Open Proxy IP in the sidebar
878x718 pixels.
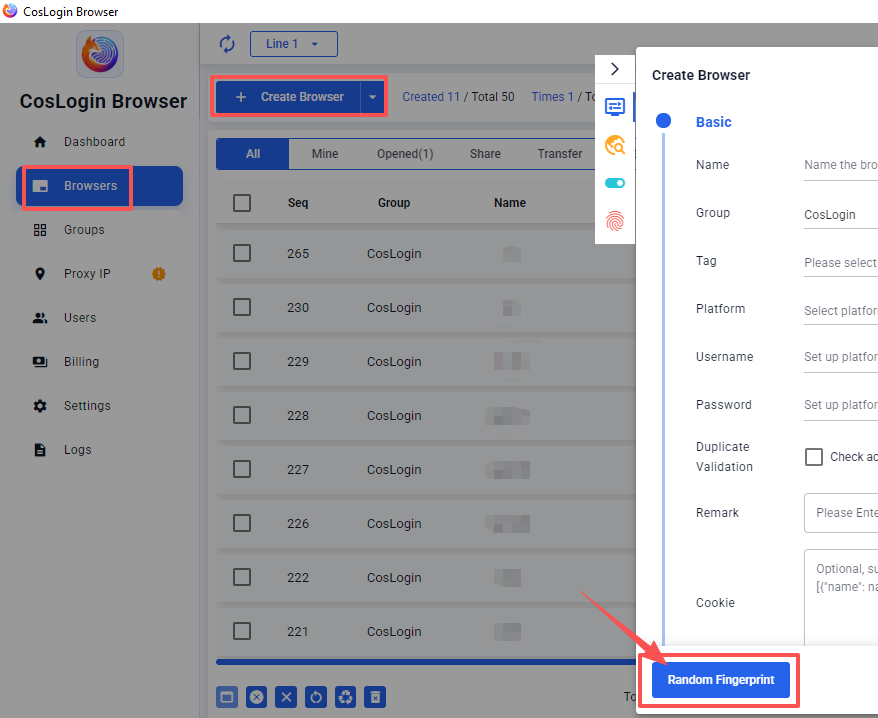(87, 274)
